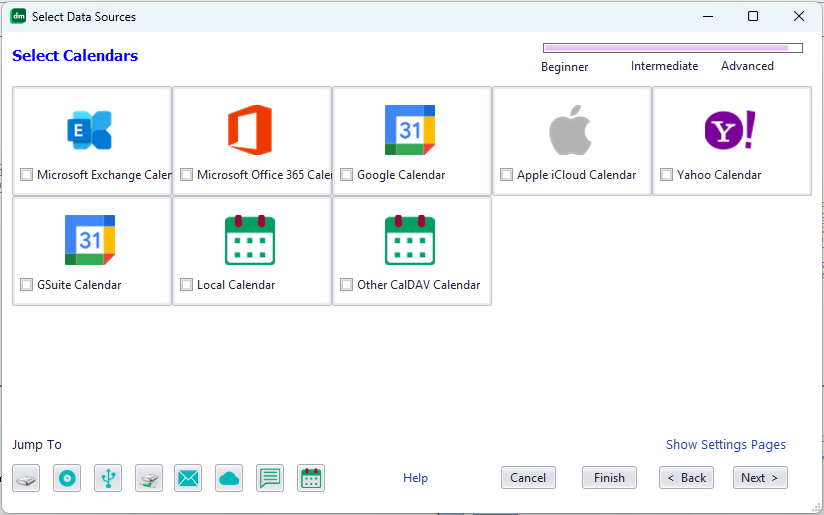Toggle the Local Calendar checkbox

pyautogui.click(x=187, y=285)
